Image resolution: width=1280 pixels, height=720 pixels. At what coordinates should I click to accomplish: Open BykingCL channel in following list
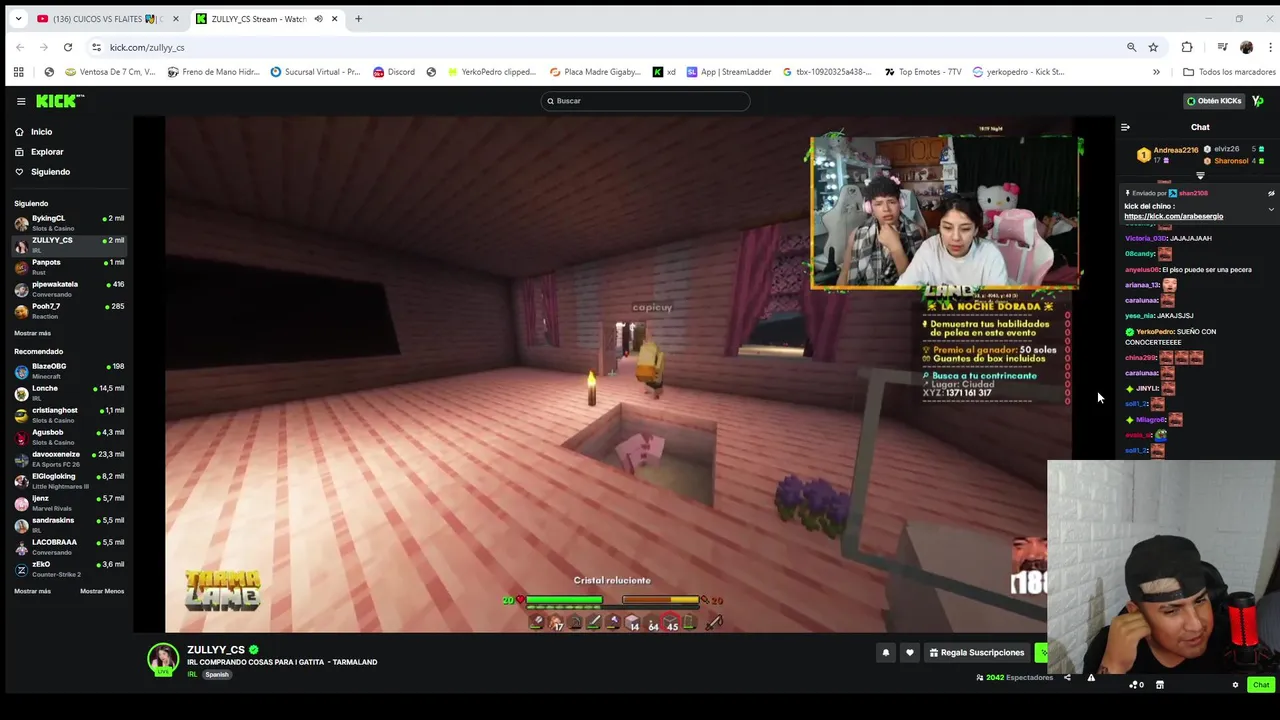(x=69, y=222)
